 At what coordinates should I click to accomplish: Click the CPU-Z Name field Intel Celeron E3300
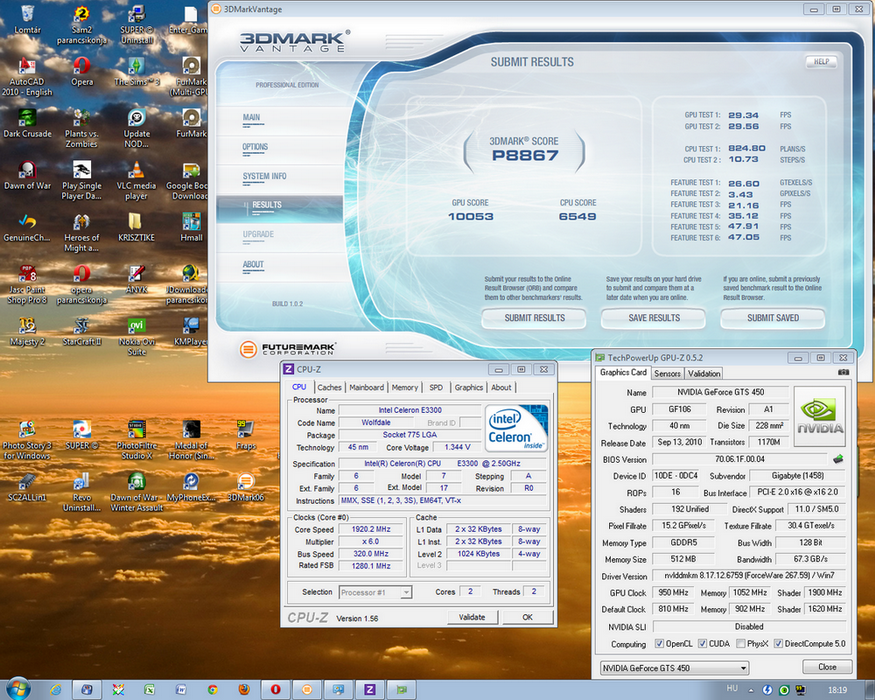pos(410,410)
